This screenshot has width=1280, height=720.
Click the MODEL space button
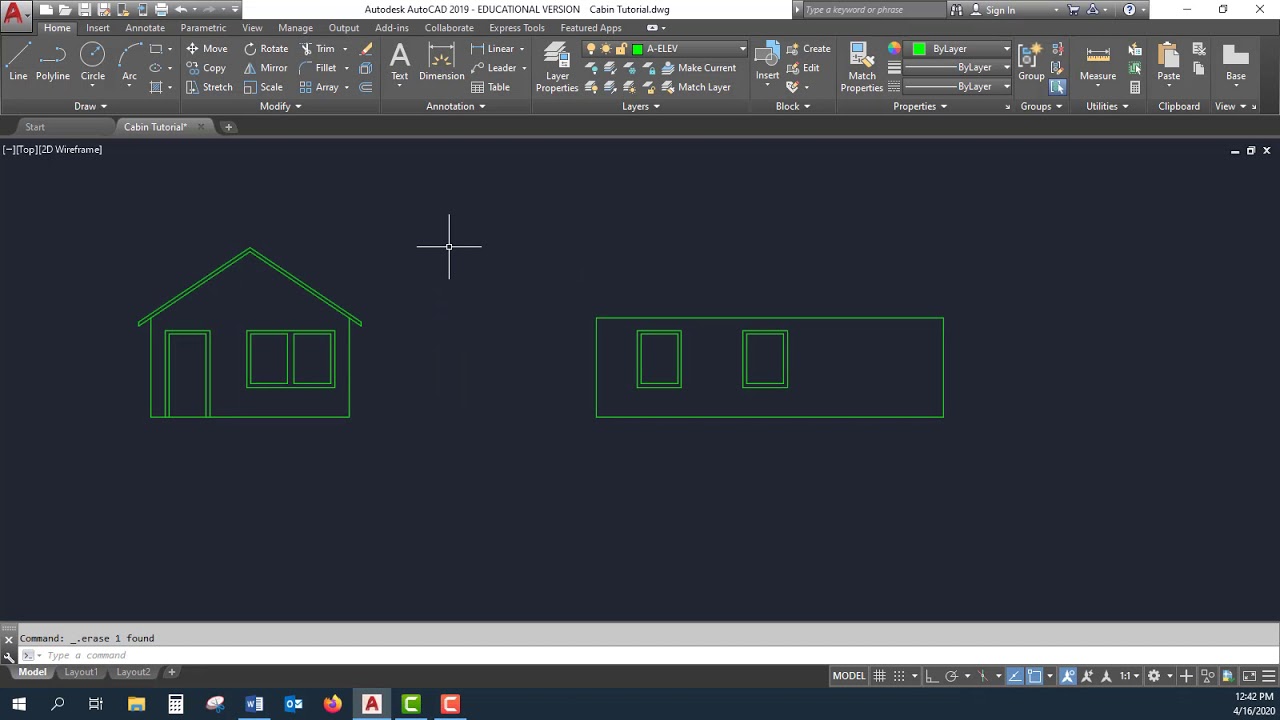(849, 676)
